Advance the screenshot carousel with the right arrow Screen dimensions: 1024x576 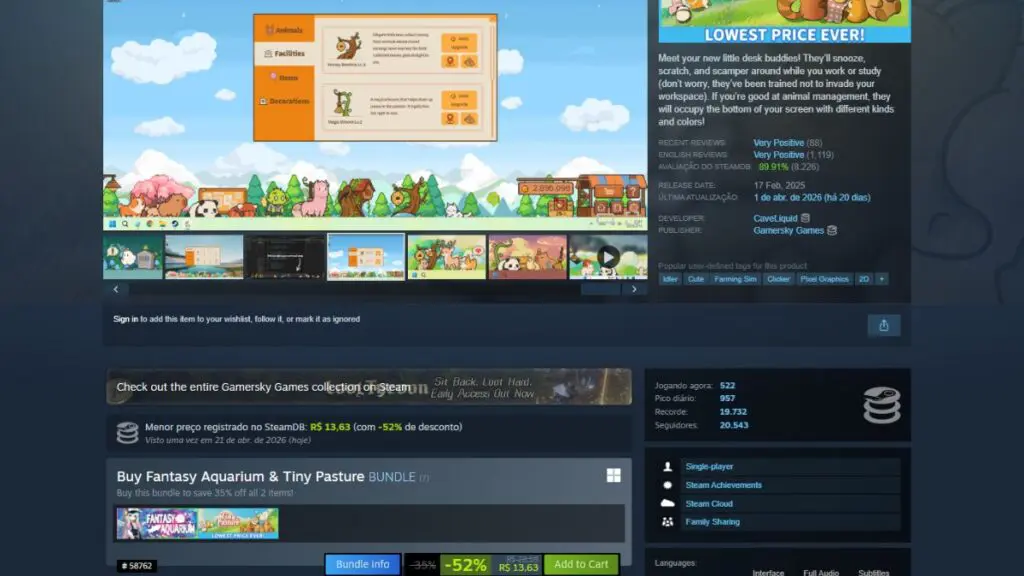634,288
